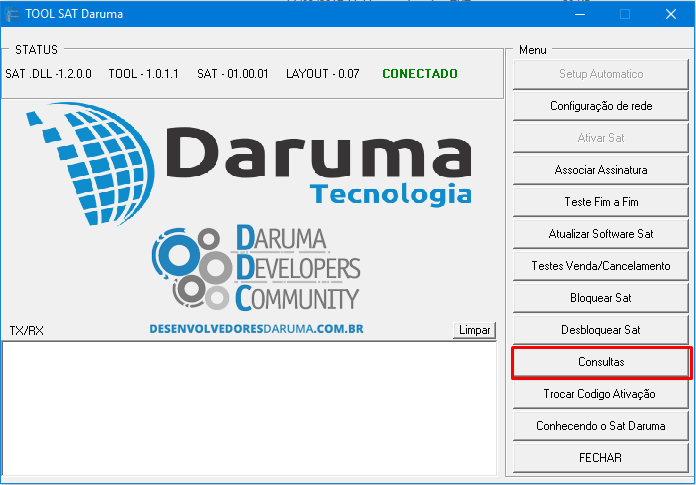Run Teste Fim a Fim
The image size is (696, 485).
(x=601, y=202)
